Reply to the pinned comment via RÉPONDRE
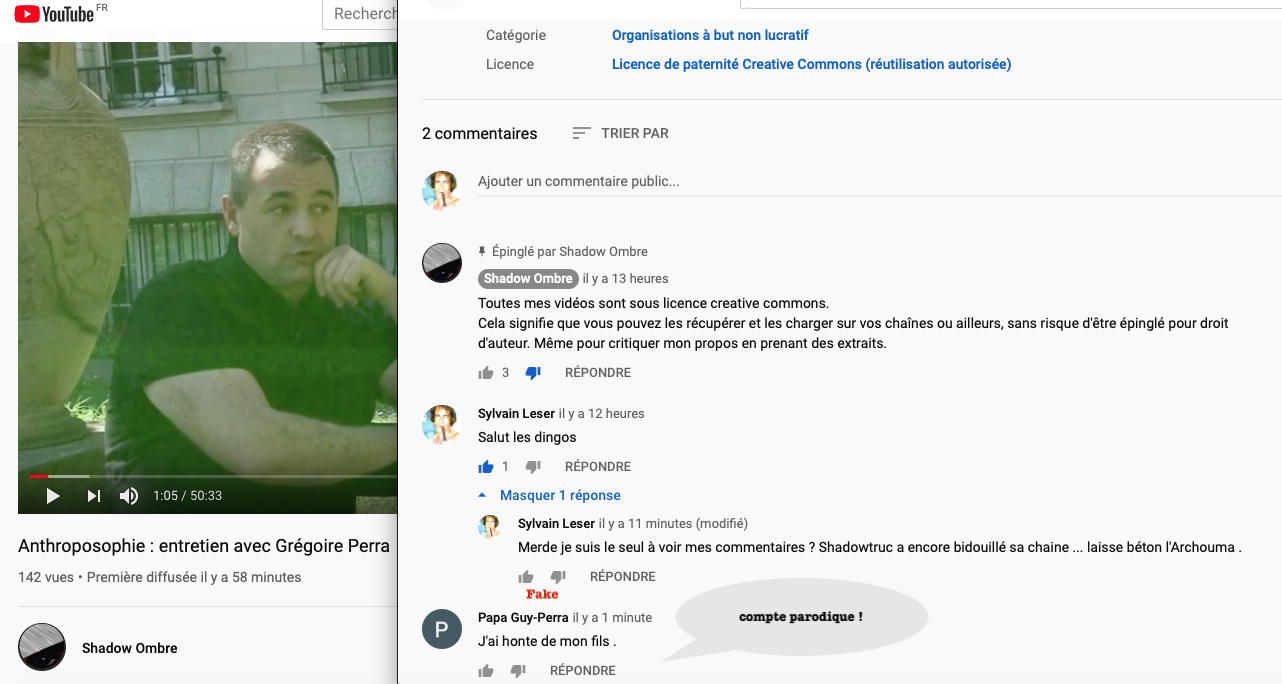 598,373
